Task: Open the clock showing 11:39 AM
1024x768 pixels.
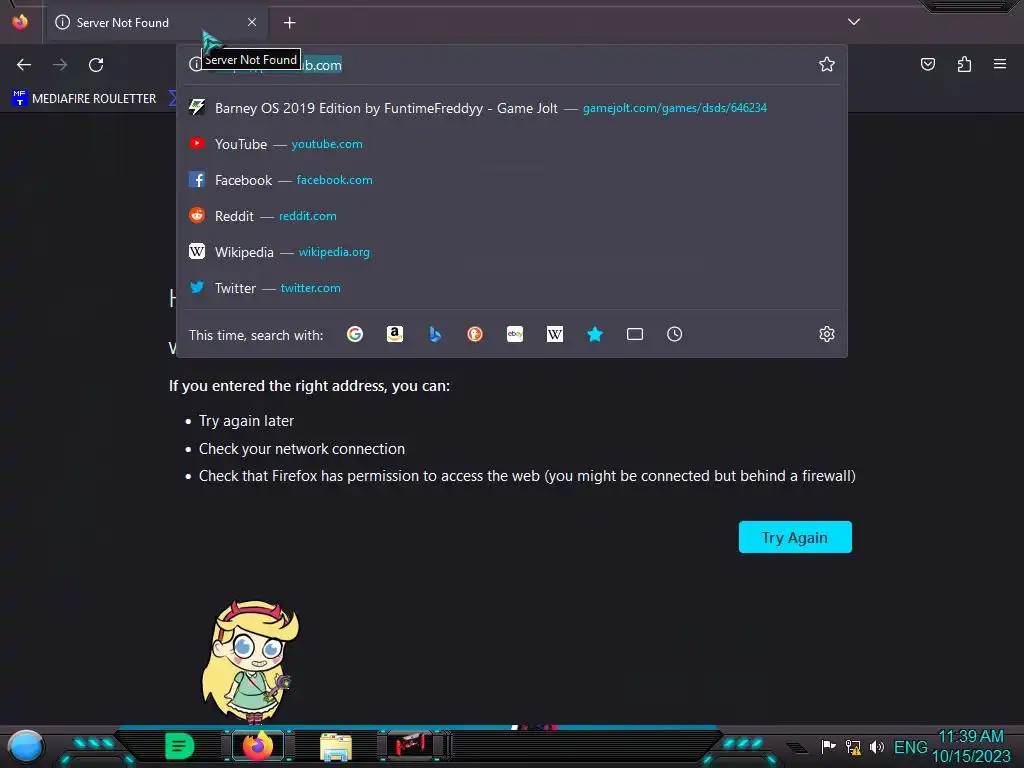Action: click(971, 746)
